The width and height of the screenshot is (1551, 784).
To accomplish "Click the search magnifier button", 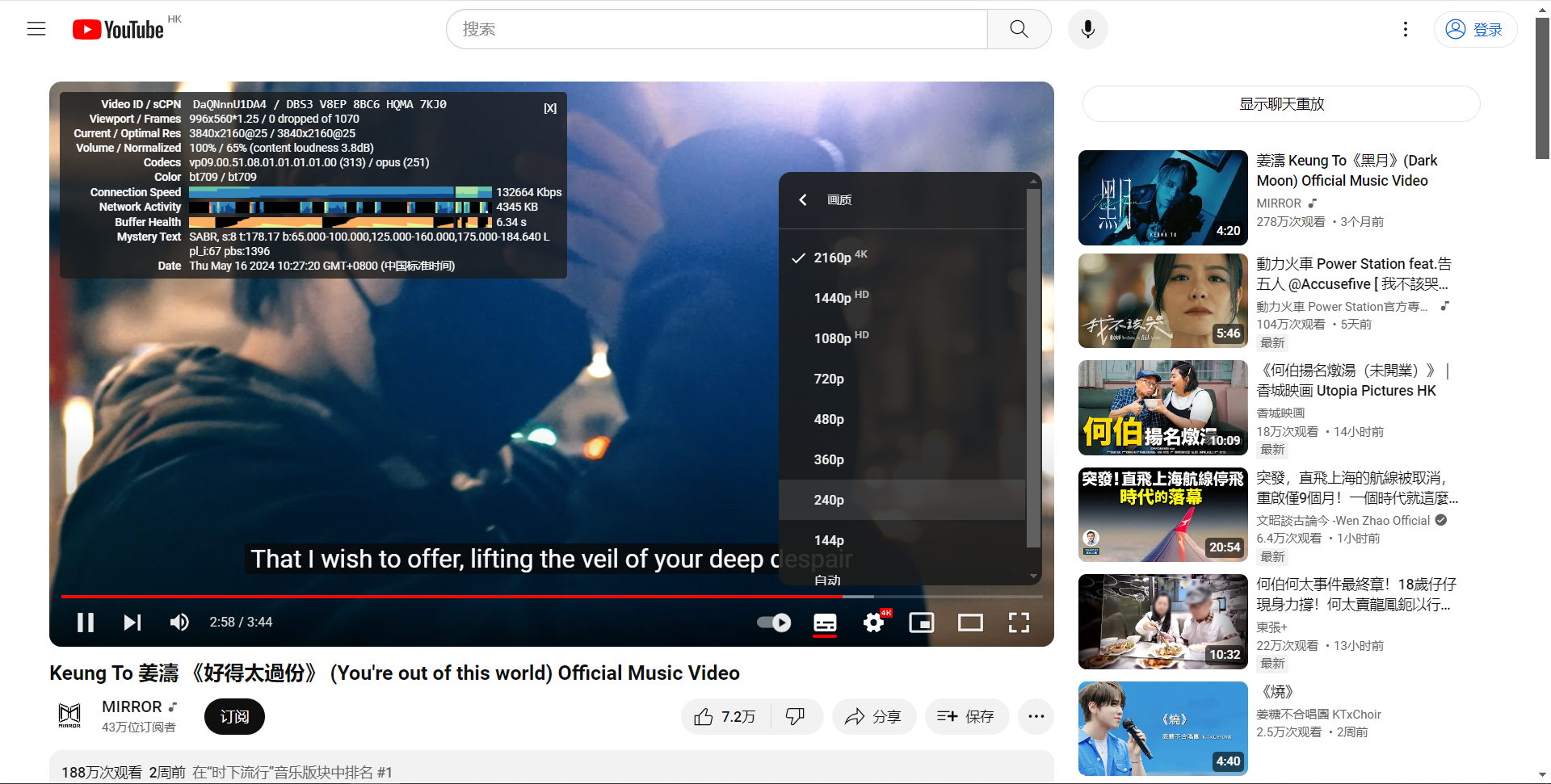I will [x=1019, y=29].
